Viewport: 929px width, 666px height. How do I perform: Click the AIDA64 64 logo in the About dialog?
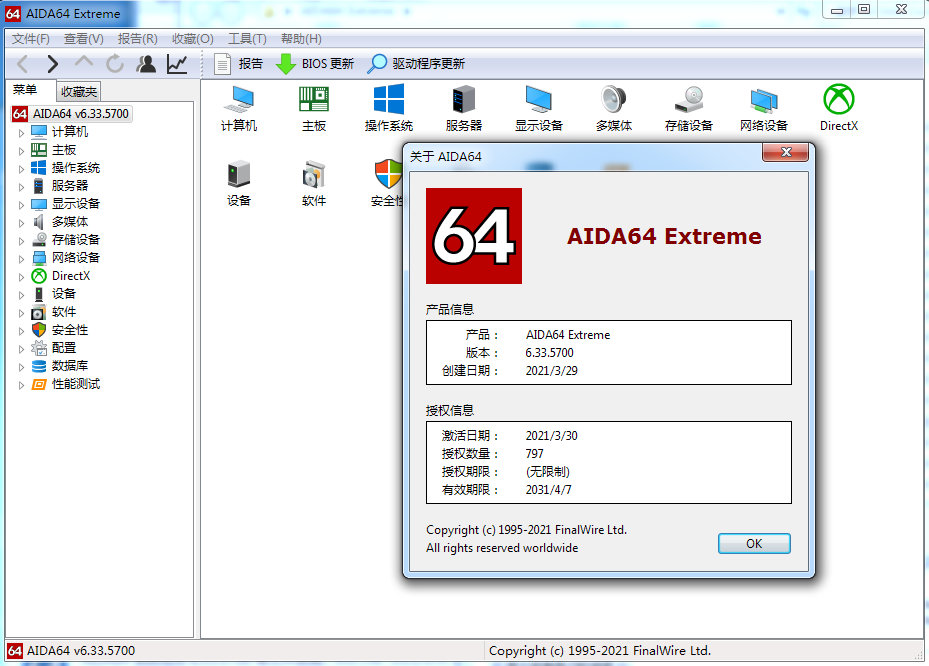(x=474, y=236)
